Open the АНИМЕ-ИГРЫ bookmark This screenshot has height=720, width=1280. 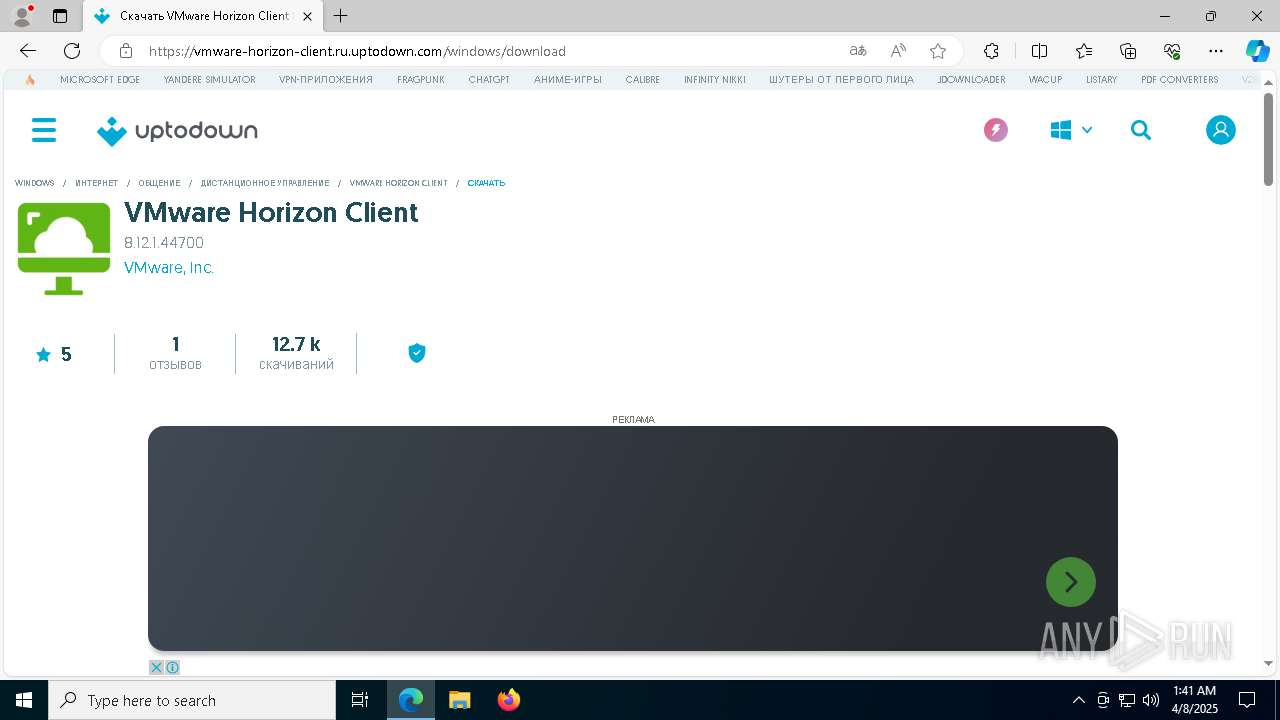(568, 80)
